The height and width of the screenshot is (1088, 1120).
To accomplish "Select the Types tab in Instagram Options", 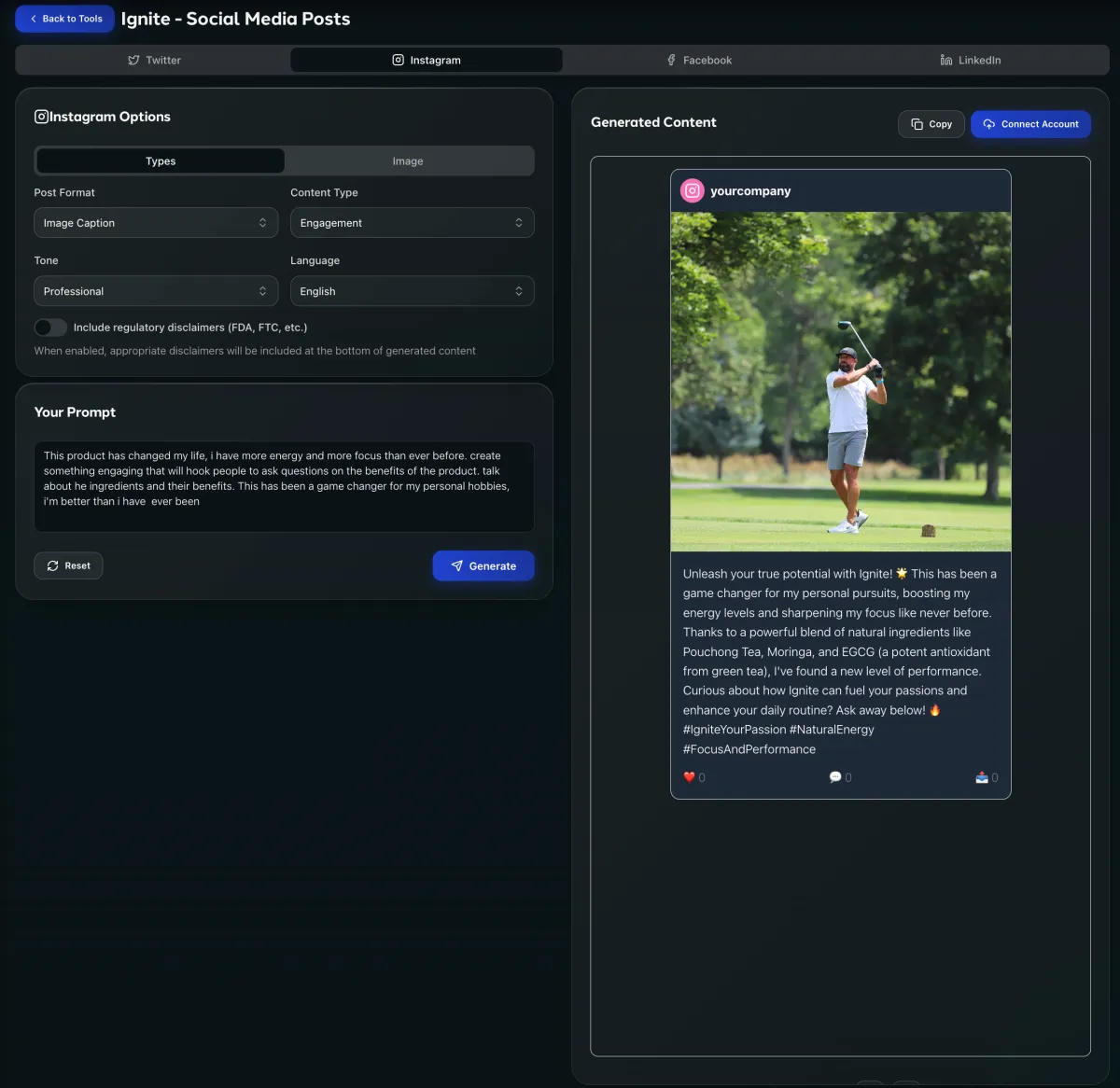I will click(x=161, y=161).
